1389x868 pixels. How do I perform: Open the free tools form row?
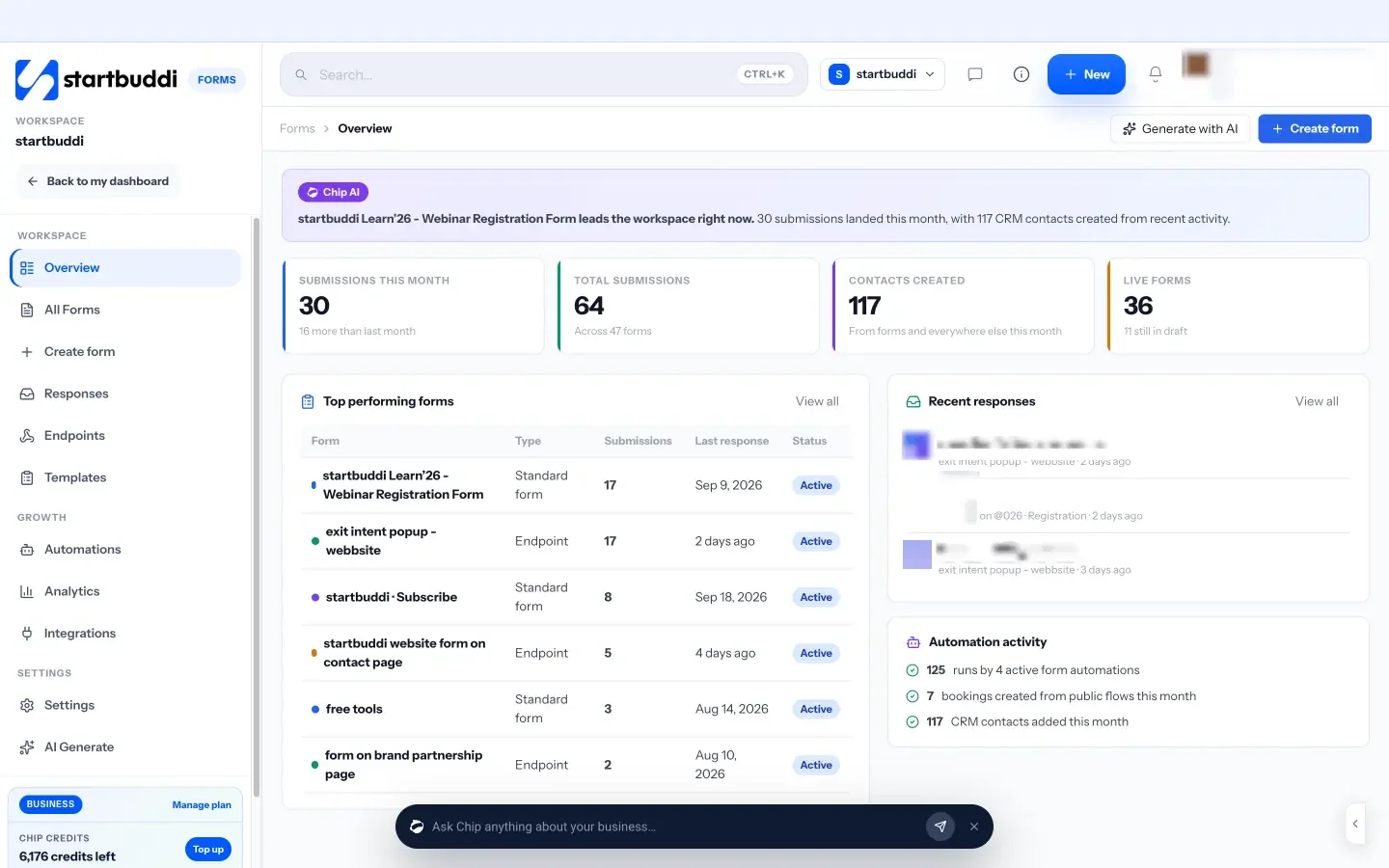click(x=577, y=709)
